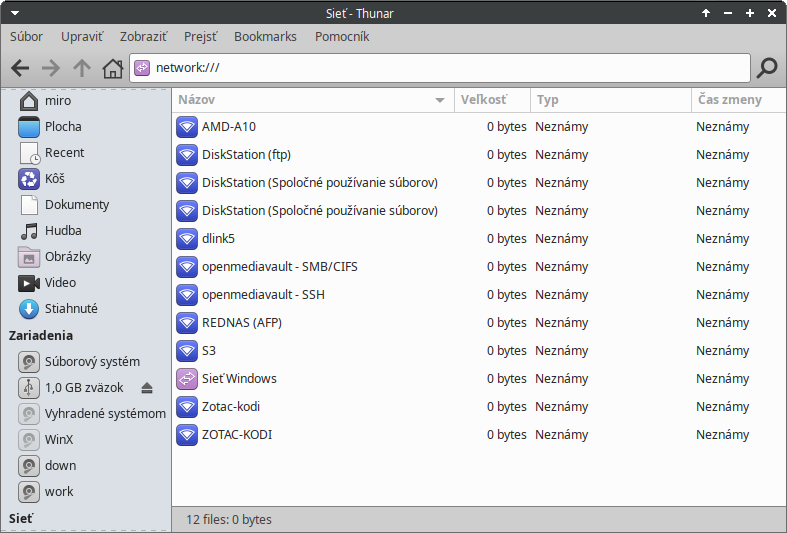The width and height of the screenshot is (787, 533).
Task: Click the S3 network share icon
Action: 187,351
